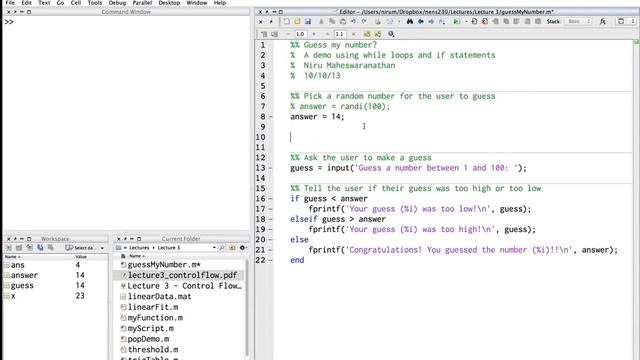
Task: Click the second yellow cell navigation icon
Action: [x=378, y=34]
